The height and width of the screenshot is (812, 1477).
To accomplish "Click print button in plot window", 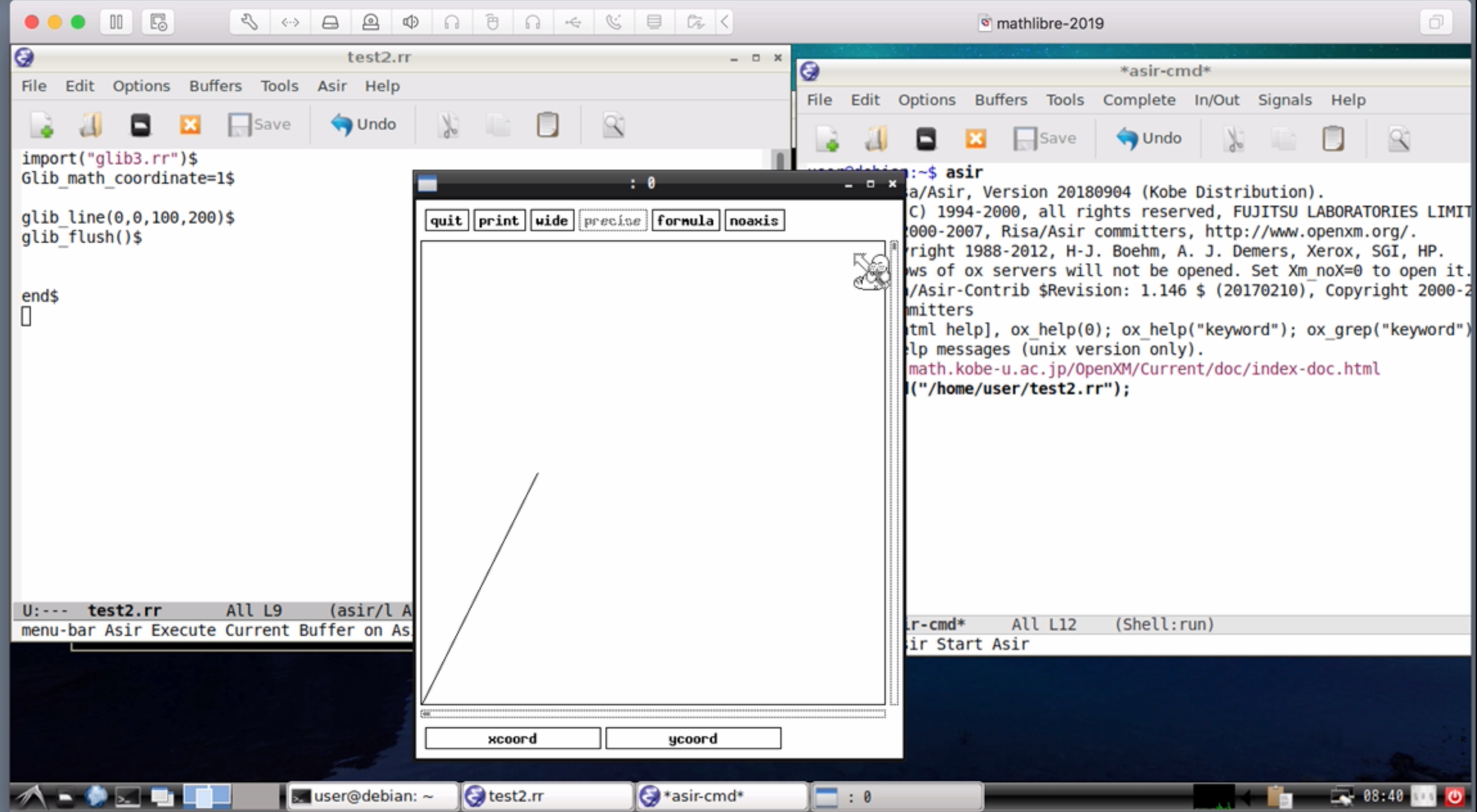I will click(x=499, y=220).
